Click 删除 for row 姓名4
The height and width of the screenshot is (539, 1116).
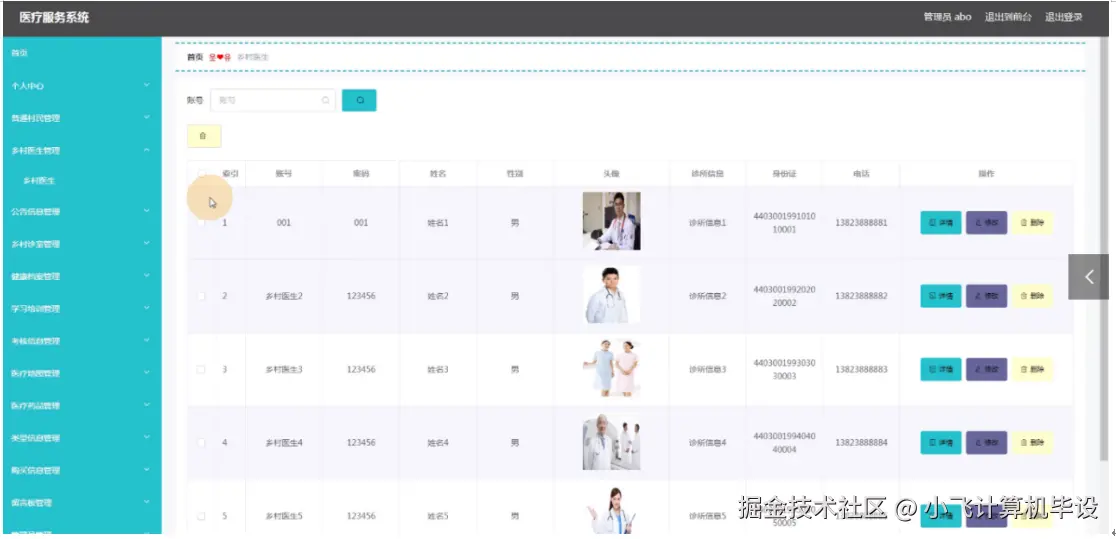click(1032, 443)
